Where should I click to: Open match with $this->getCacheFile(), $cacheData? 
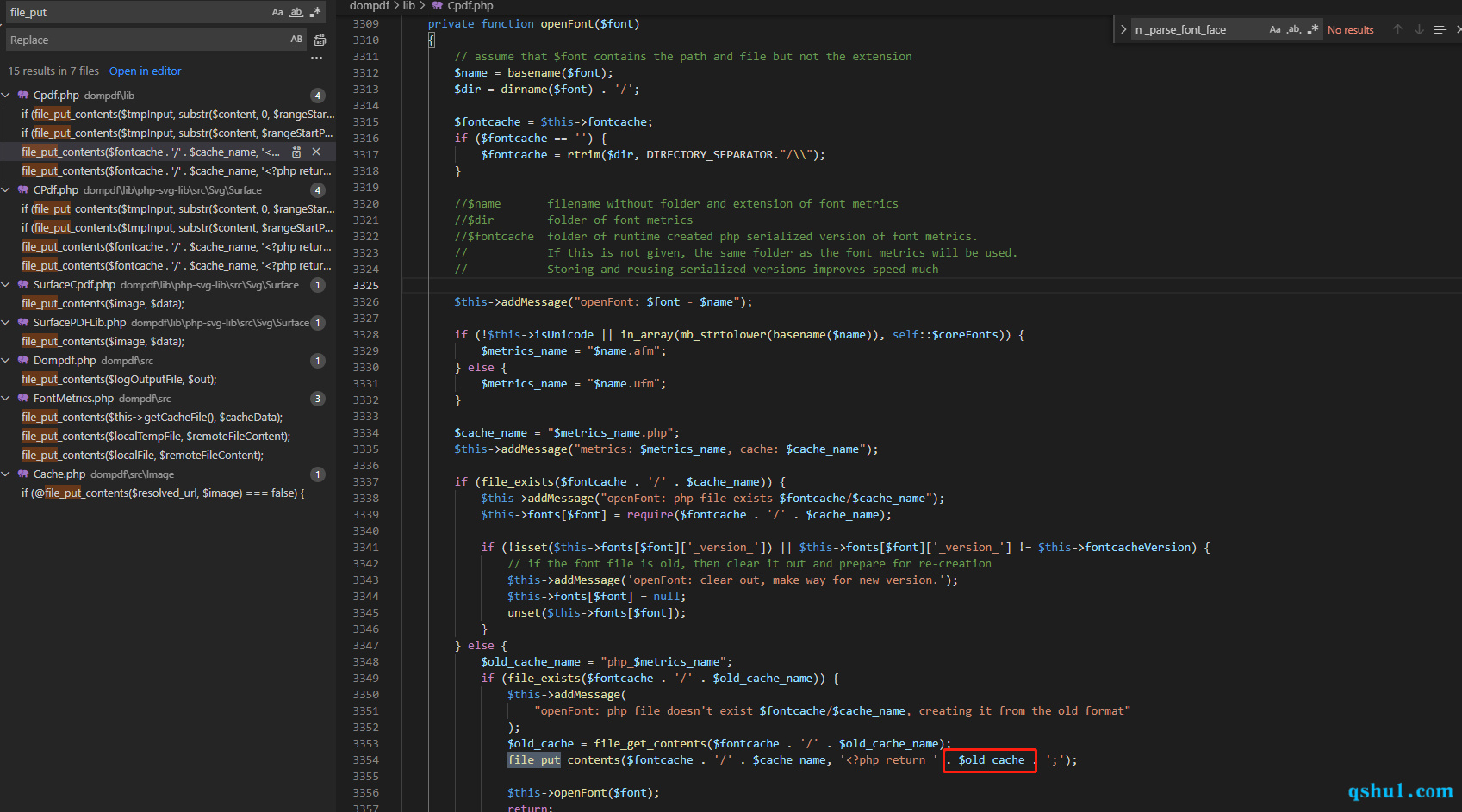[152, 418]
